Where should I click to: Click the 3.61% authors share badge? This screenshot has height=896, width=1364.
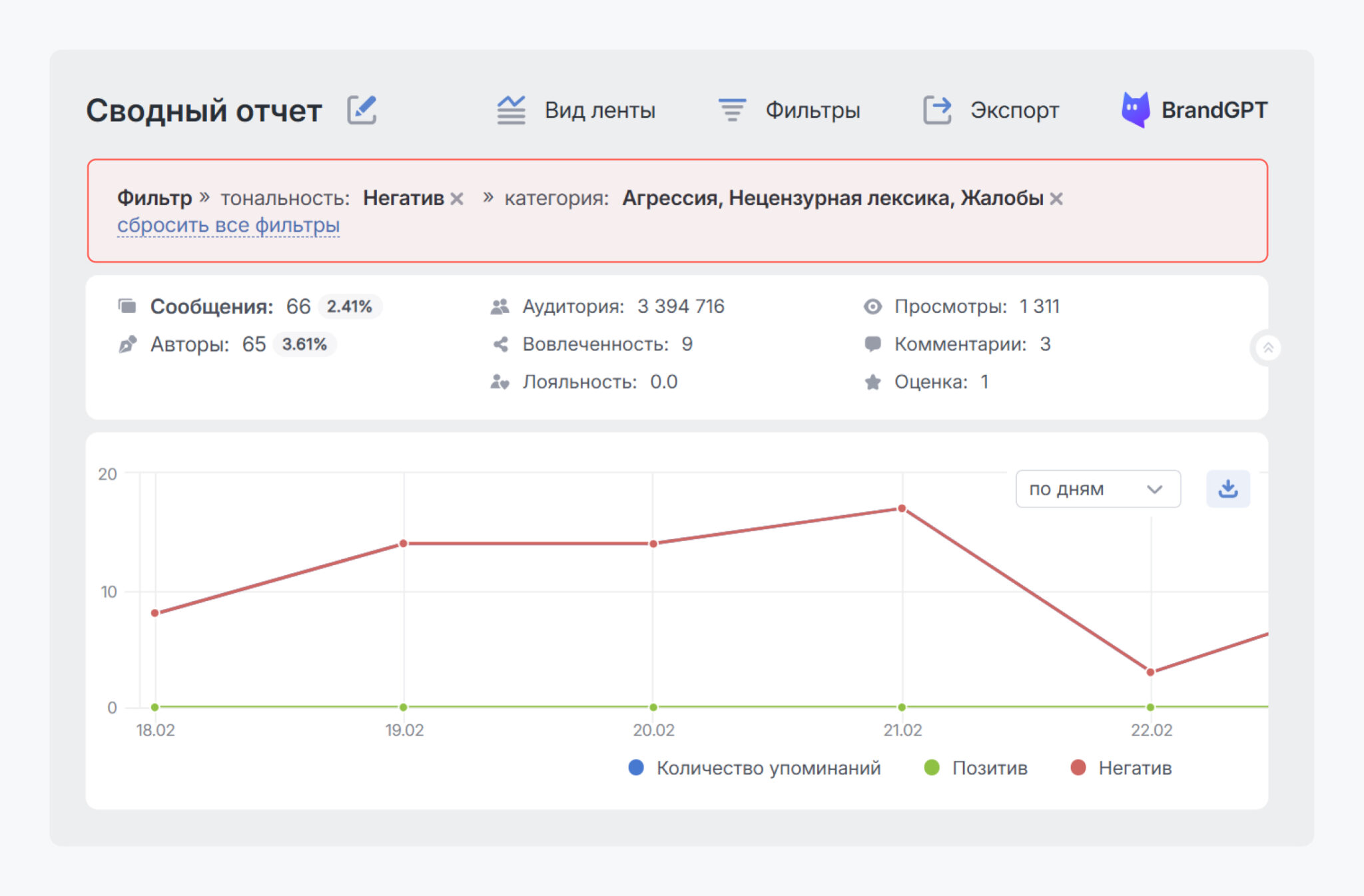point(304,344)
